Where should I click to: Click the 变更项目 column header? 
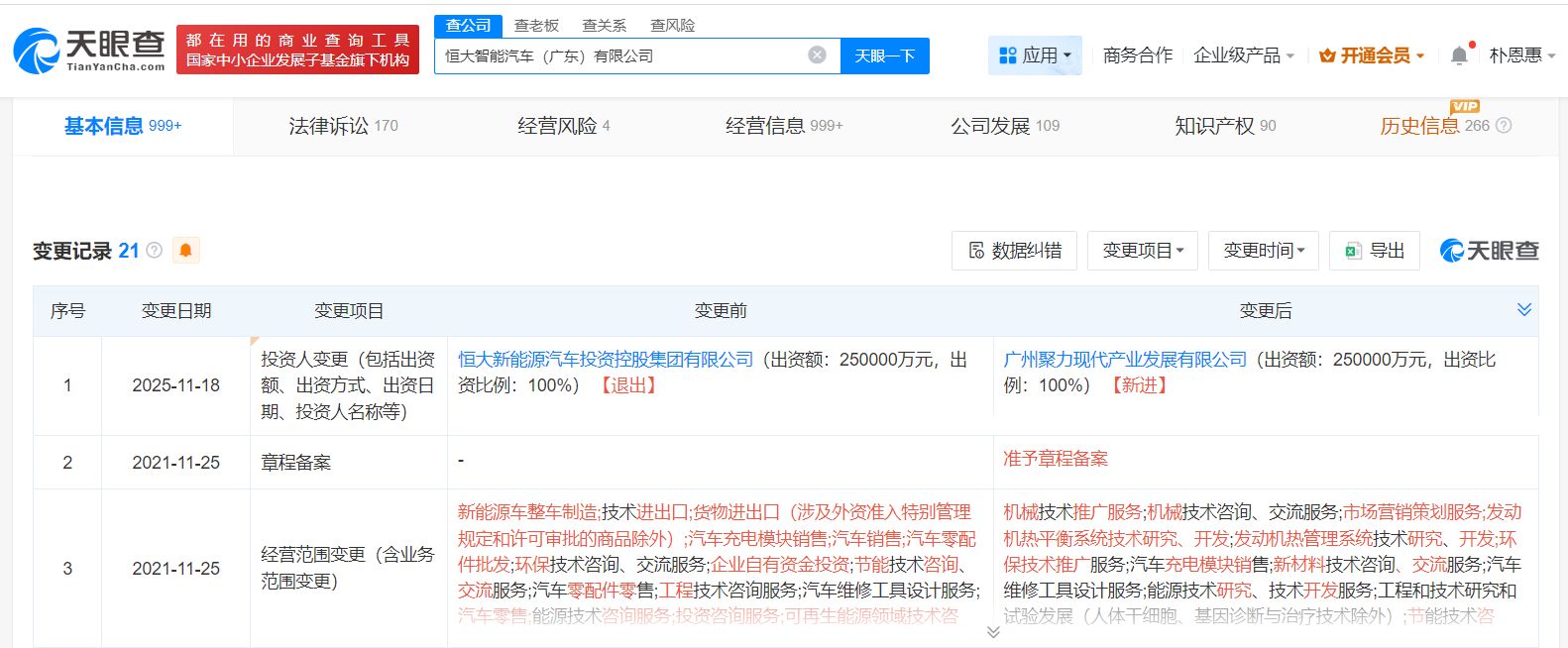click(349, 311)
